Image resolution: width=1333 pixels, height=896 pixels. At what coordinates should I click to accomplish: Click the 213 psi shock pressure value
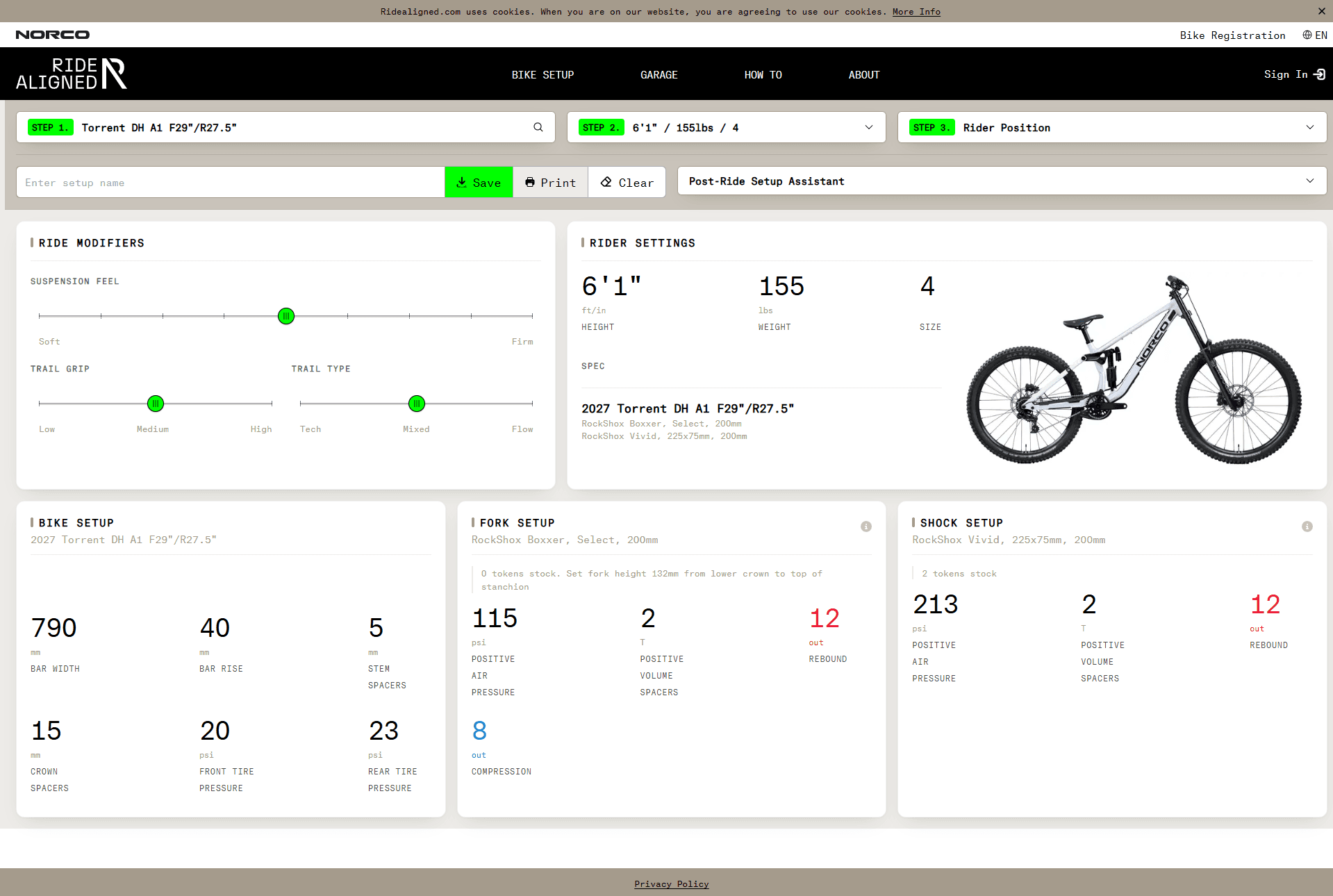click(936, 604)
